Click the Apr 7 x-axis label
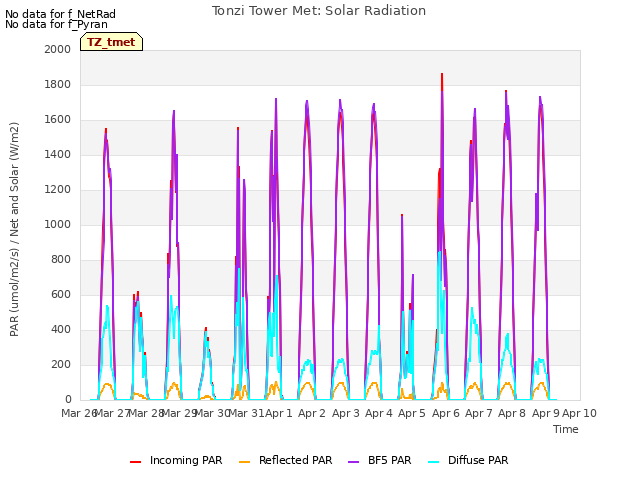640x480 pixels. coord(479,413)
